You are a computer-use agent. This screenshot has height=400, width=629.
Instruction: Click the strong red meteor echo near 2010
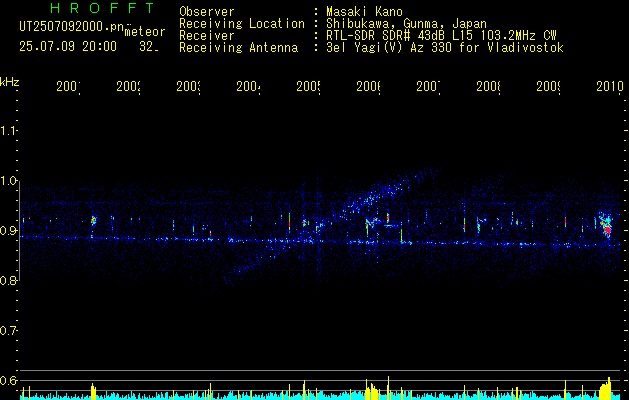pyautogui.click(x=607, y=227)
